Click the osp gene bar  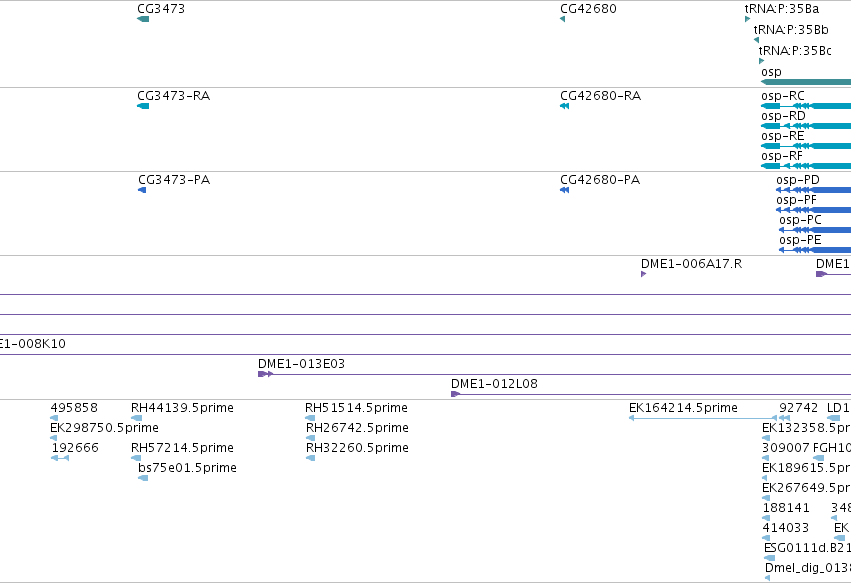pyautogui.click(x=806, y=82)
